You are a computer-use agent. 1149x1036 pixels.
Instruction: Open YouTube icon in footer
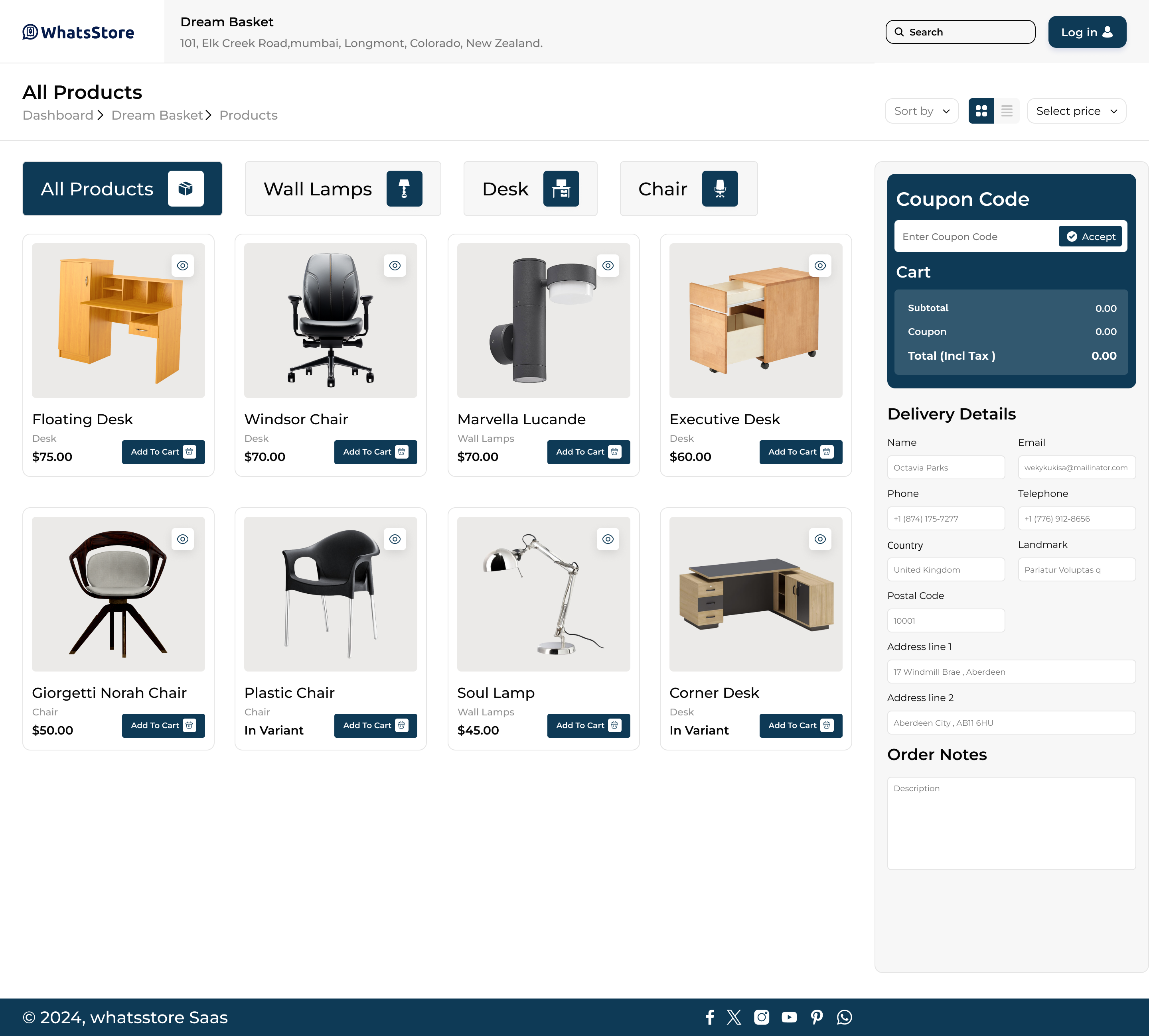point(789,1017)
